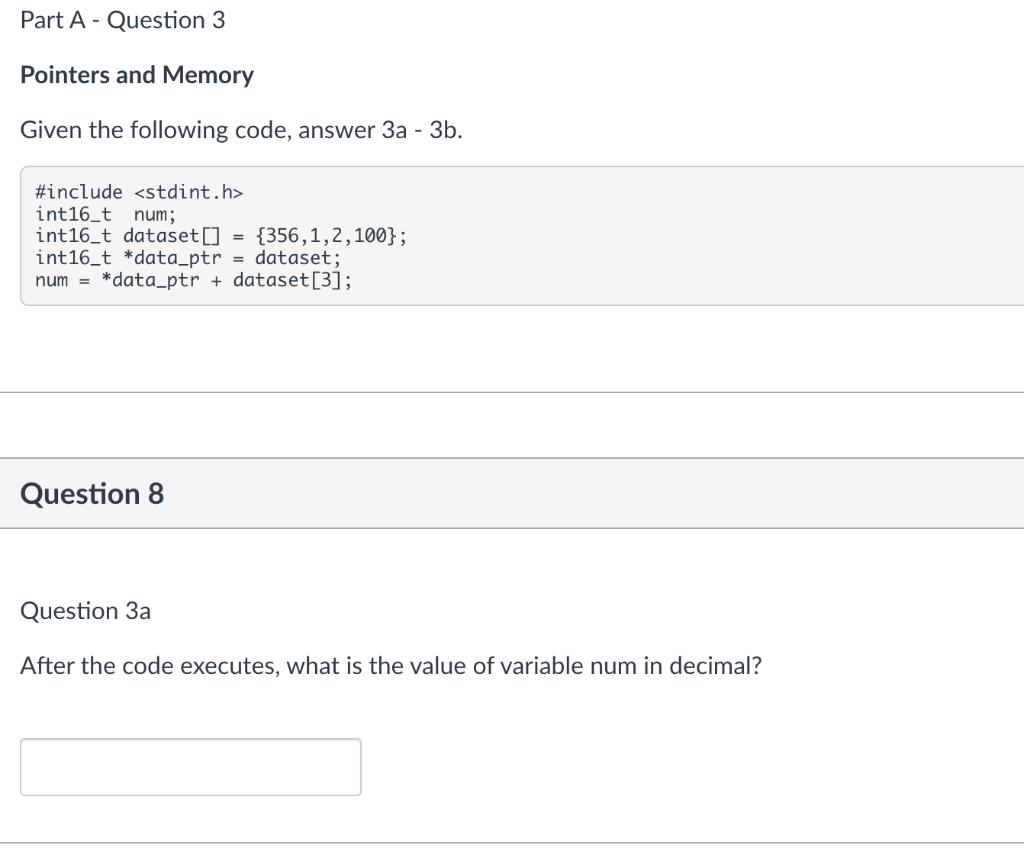Click the word decimal in the question

click(x=716, y=665)
